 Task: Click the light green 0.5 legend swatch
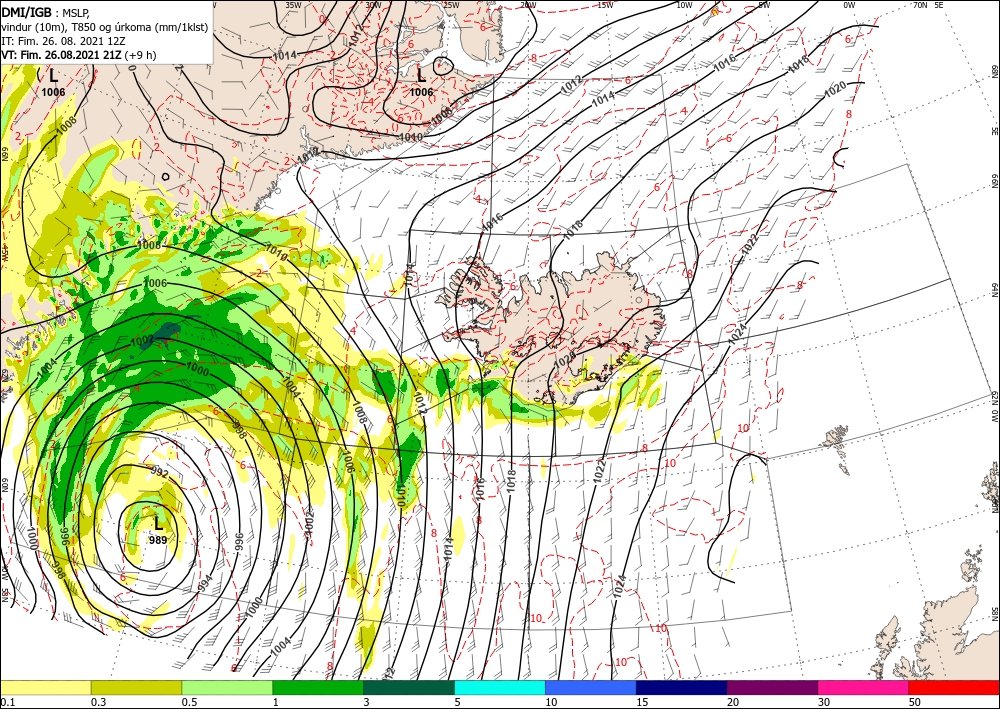point(227,687)
